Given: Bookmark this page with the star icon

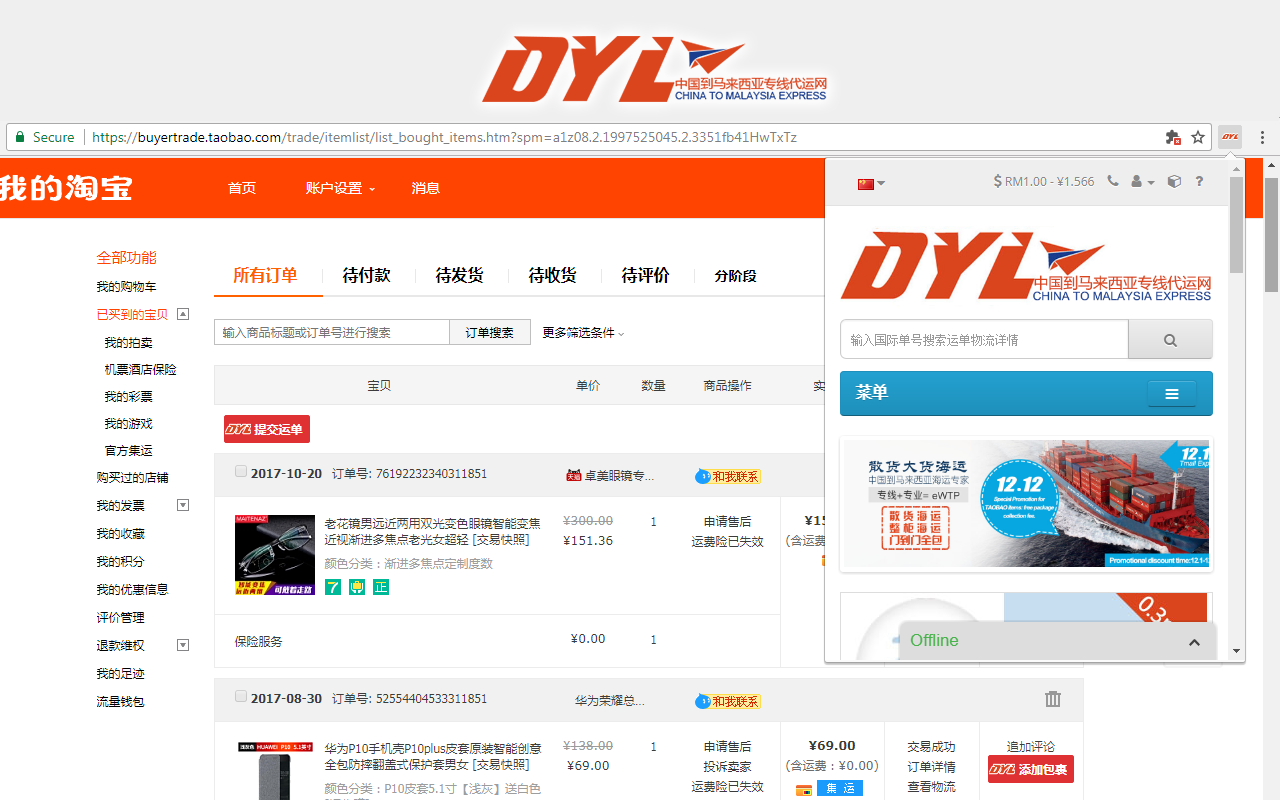Looking at the screenshot, I should [x=1198, y=137].
